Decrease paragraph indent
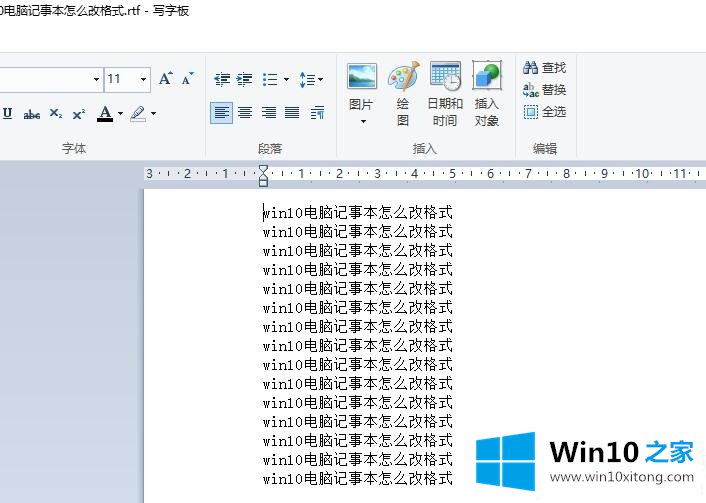 pos(222,80)
